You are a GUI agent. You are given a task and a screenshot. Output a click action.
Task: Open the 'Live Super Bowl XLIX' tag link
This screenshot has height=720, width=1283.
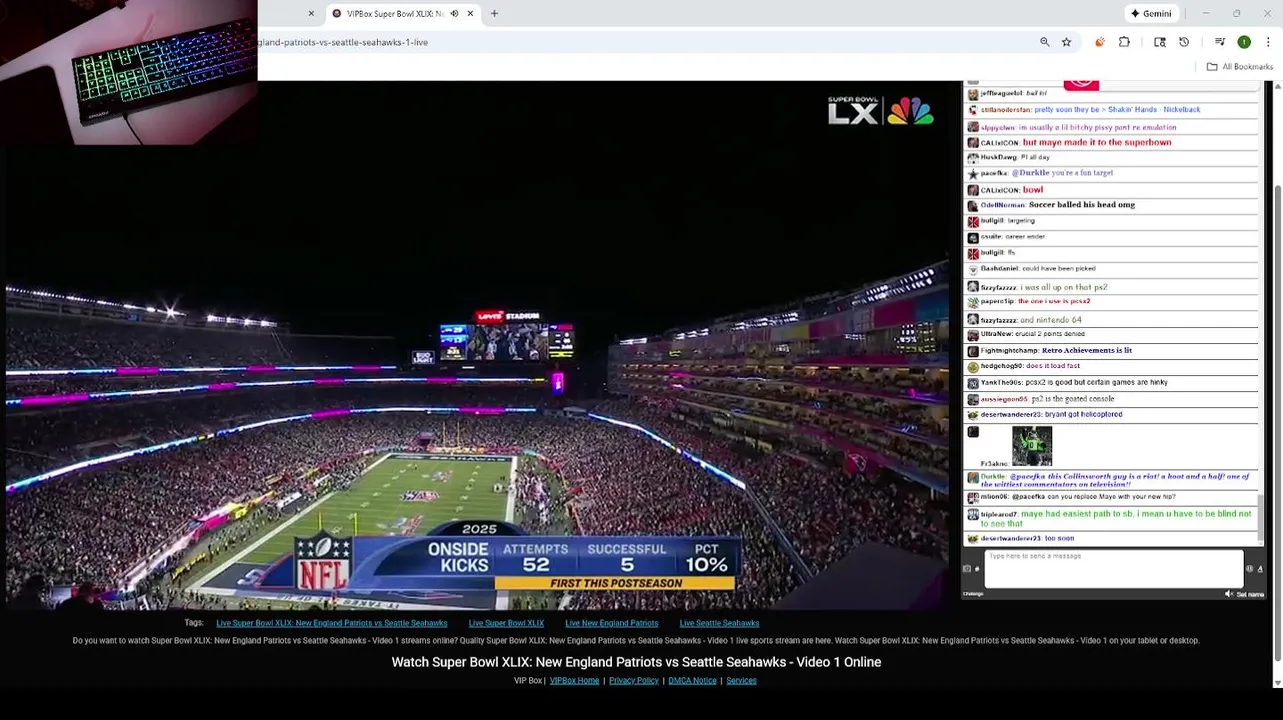(x=506, y=623)
